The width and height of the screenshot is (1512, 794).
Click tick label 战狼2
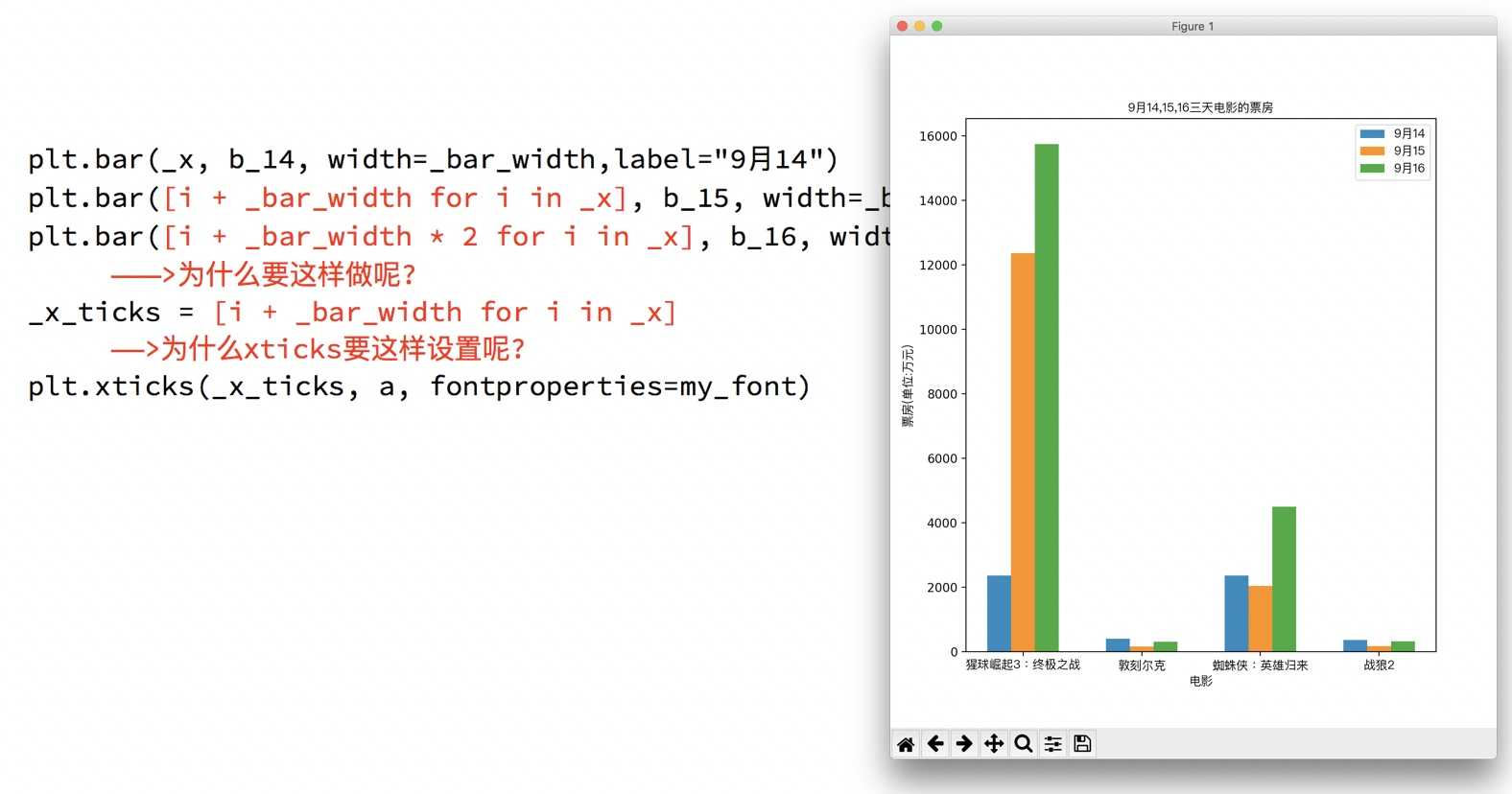[x=1379, y=665]
